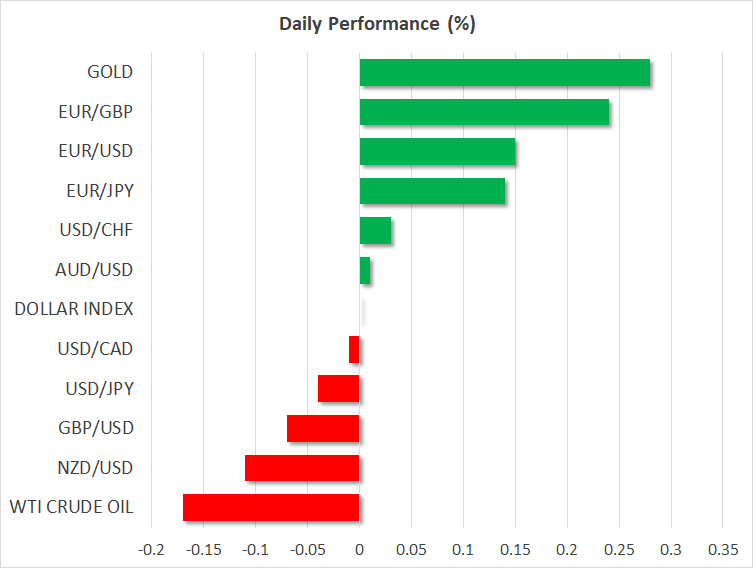Select the red WTI CRUDE OIL bar

click(x=271, y=507)
